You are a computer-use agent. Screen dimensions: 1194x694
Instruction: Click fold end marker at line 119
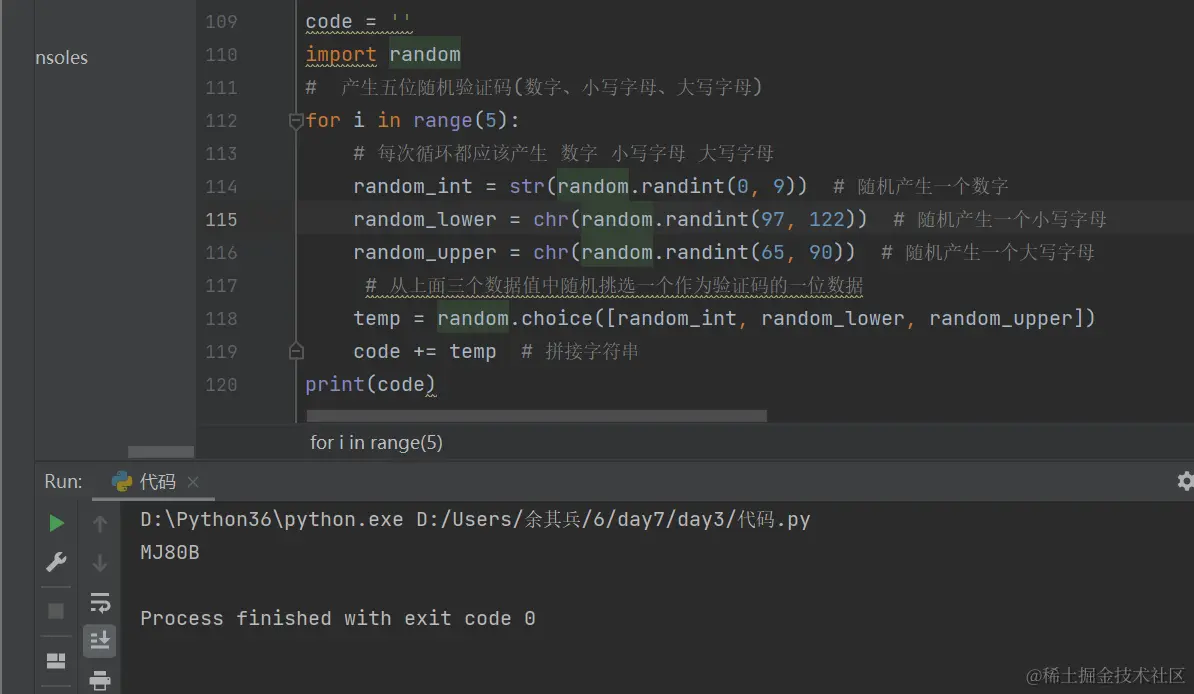(296, 351)
